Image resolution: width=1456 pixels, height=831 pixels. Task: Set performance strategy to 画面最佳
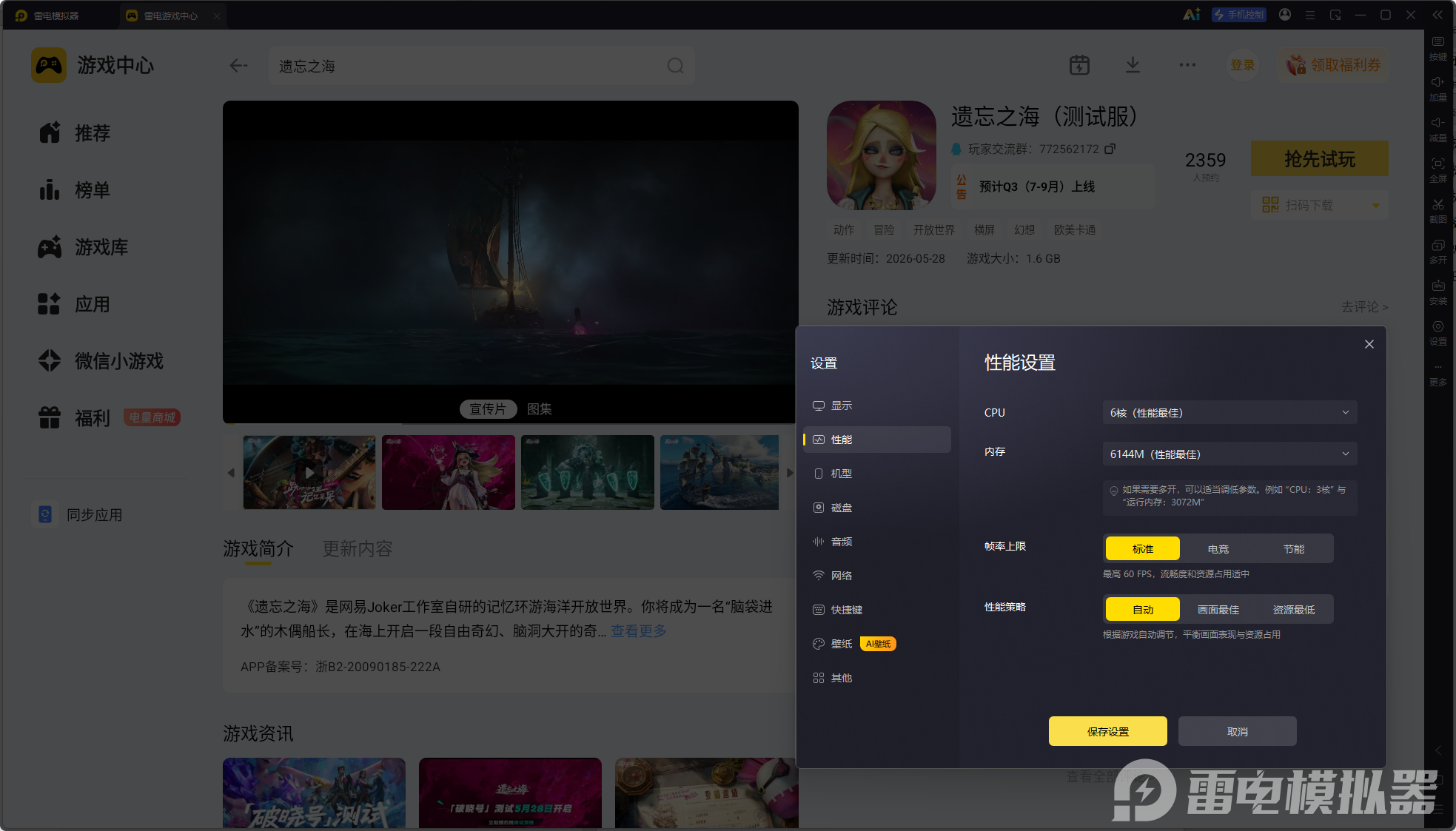tap(1218, 609)
